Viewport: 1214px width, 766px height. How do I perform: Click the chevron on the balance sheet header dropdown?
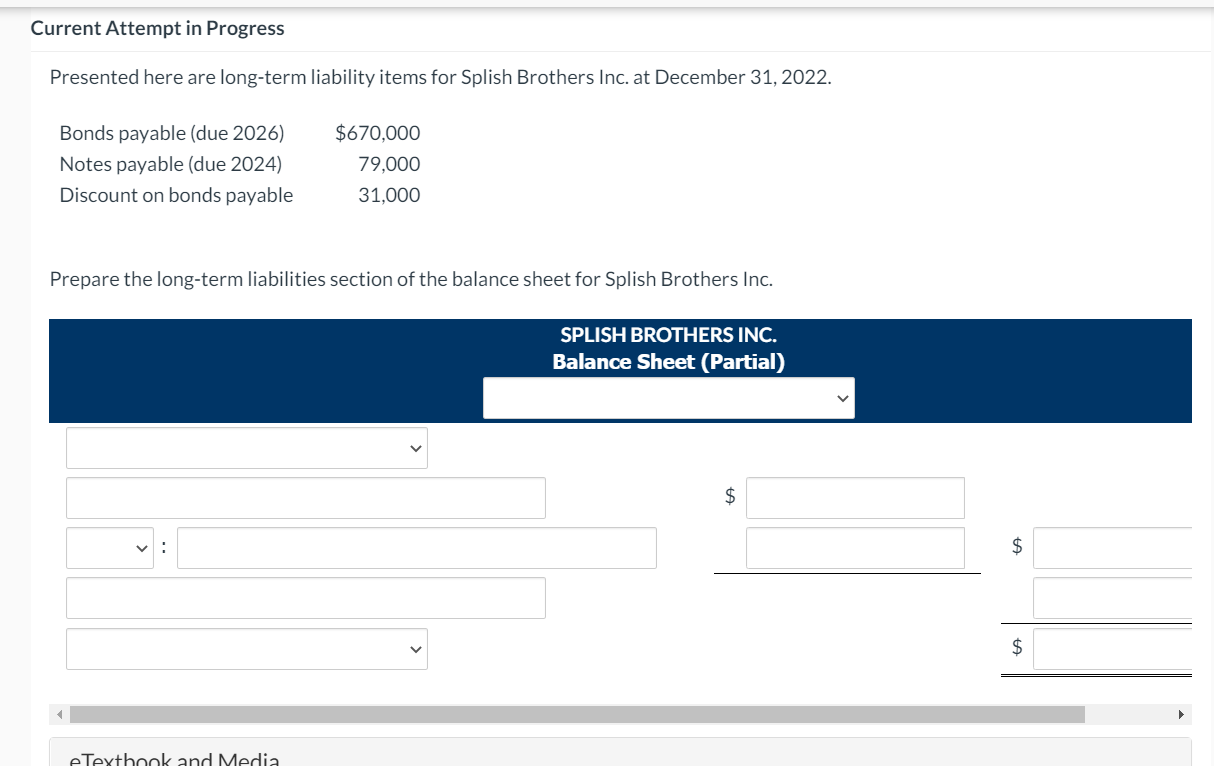(x=843, y=397)
